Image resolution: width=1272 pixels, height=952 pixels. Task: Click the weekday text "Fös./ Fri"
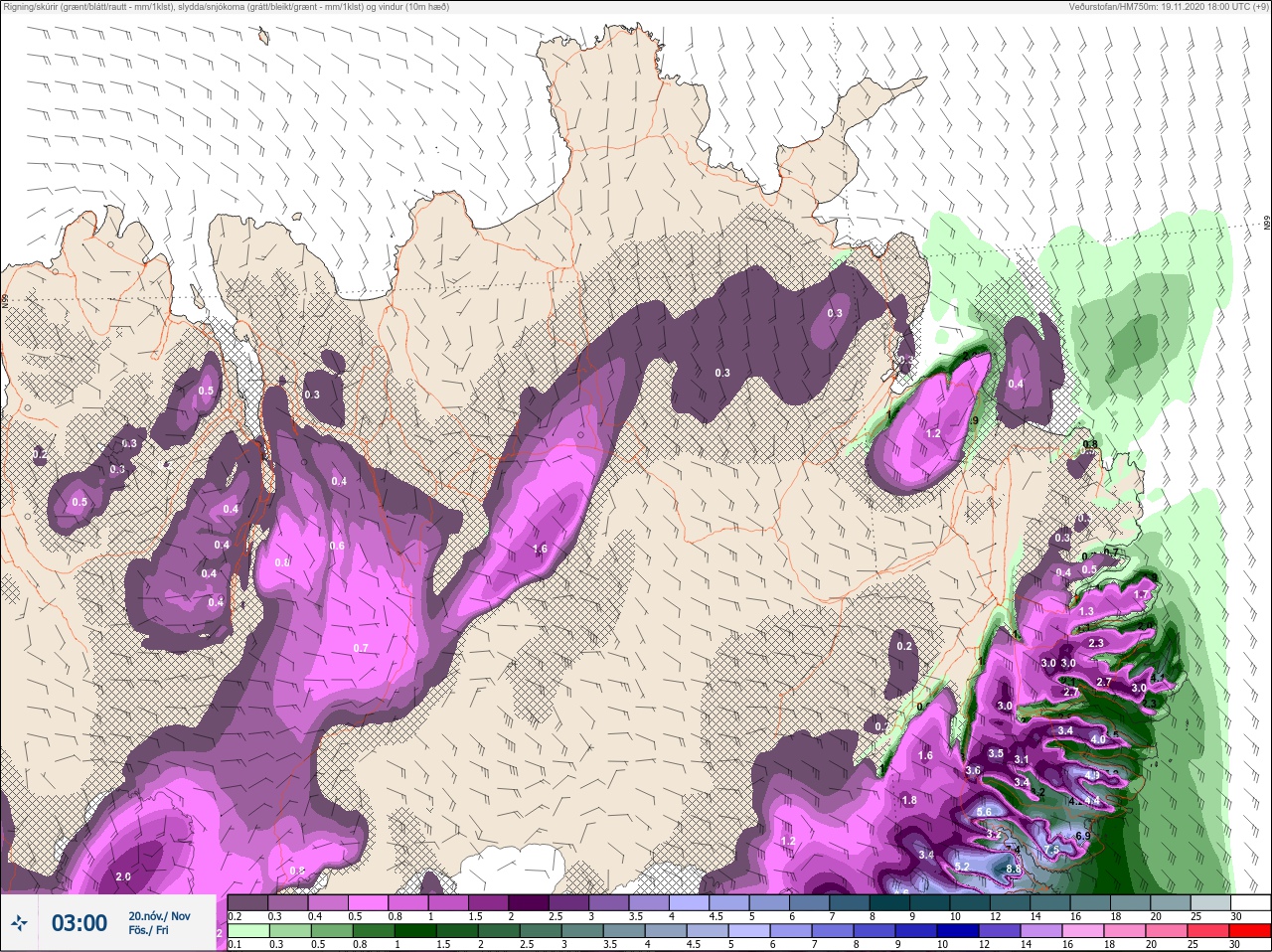(x=148, y=931)
